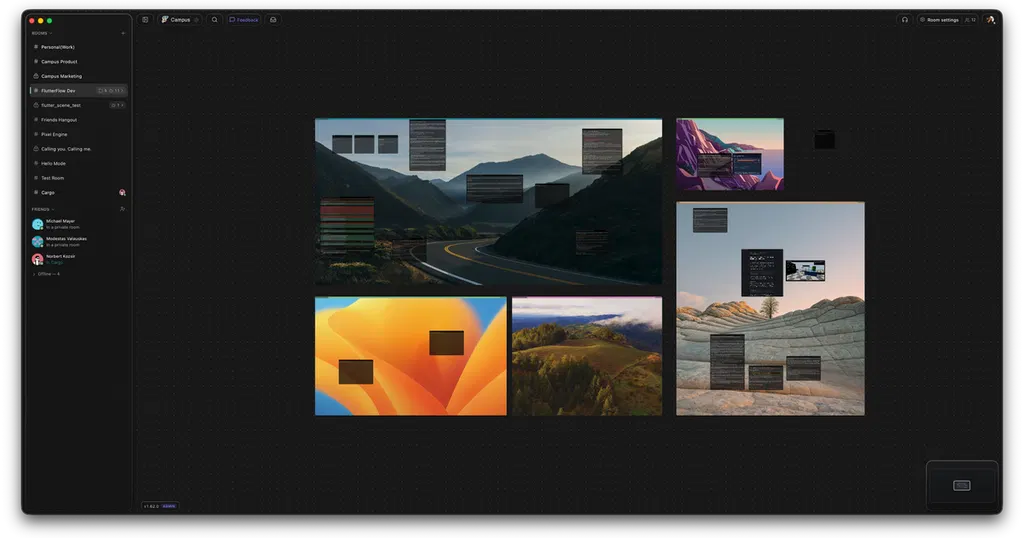Open Room settings
This screenshot has width=1024, height=538.
pos(939,20)
